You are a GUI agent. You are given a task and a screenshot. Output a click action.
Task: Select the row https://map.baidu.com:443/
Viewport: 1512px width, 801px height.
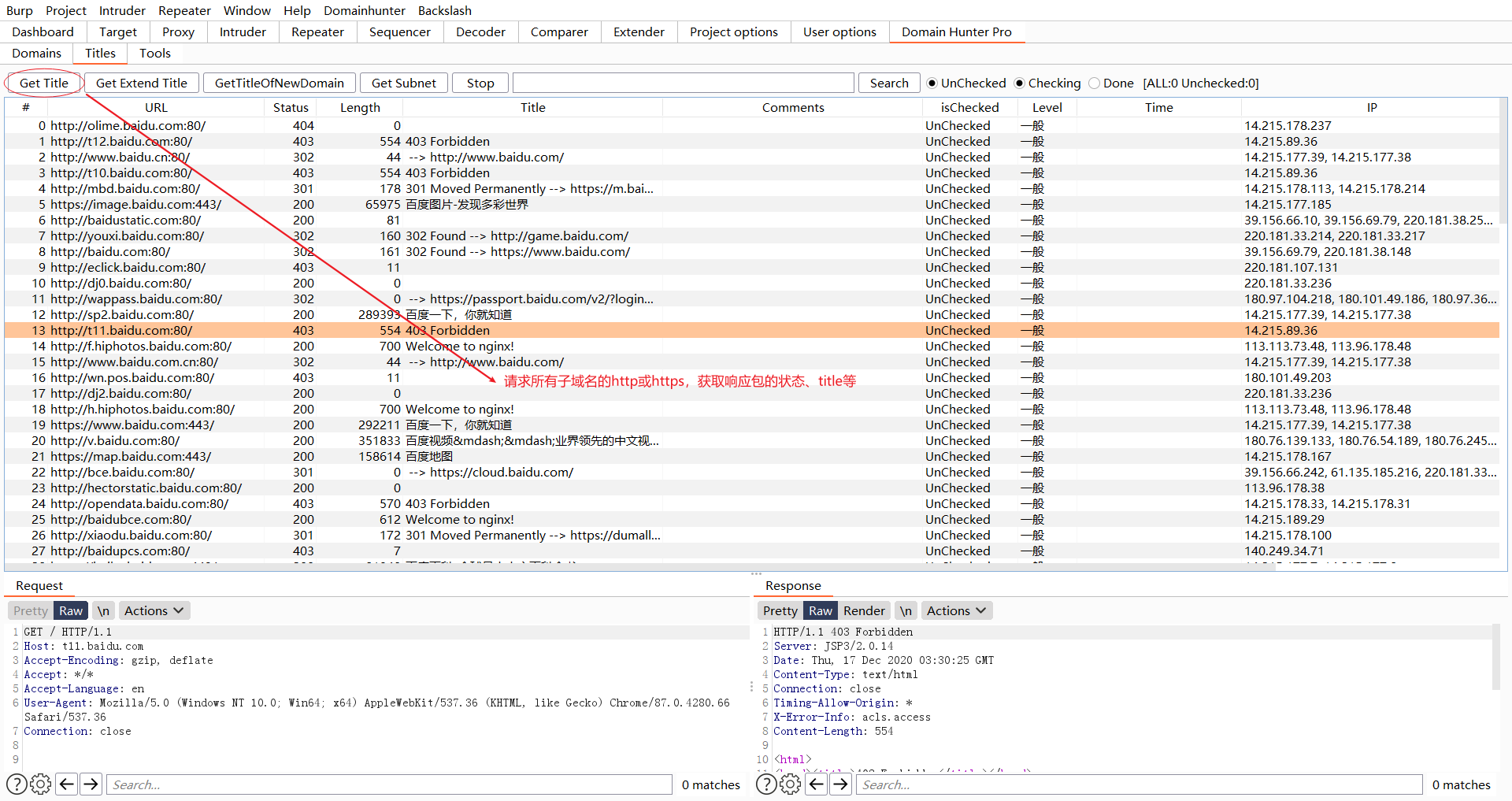752,456
